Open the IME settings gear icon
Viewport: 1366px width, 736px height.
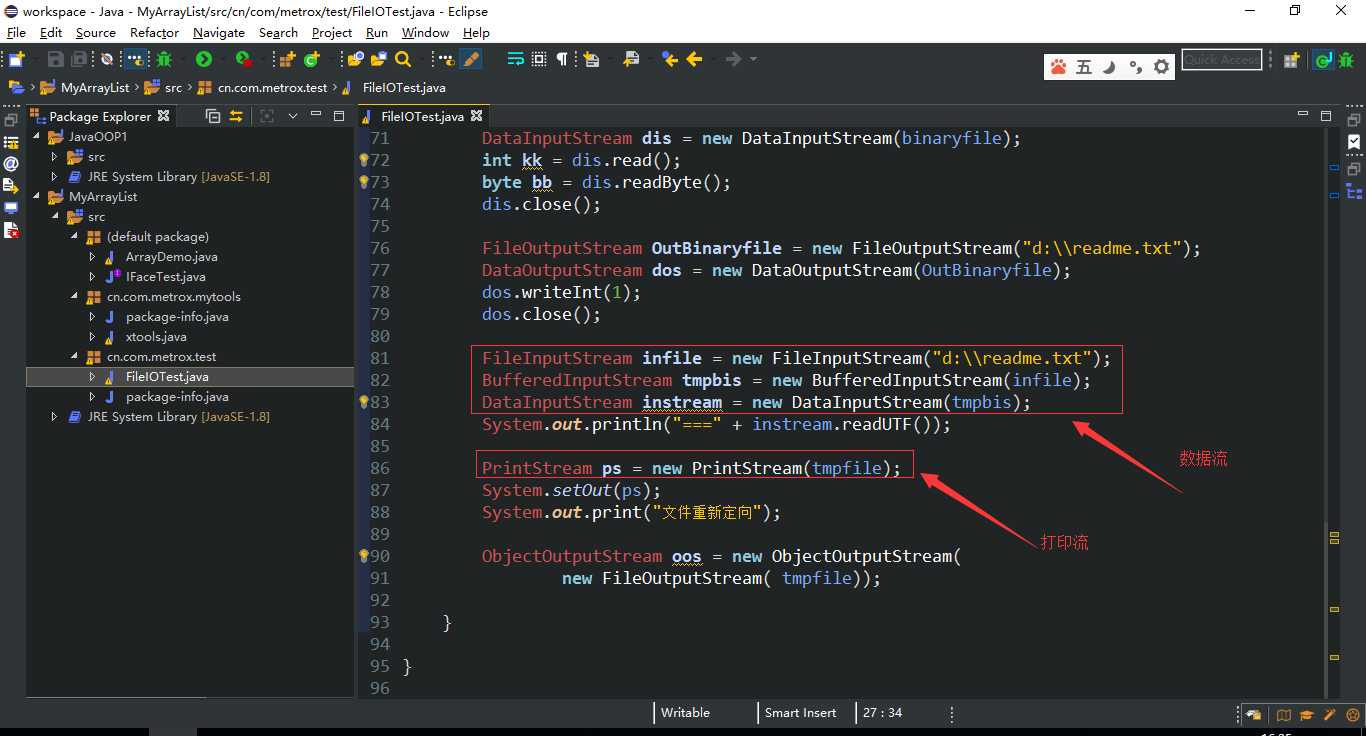point(1161,67)
